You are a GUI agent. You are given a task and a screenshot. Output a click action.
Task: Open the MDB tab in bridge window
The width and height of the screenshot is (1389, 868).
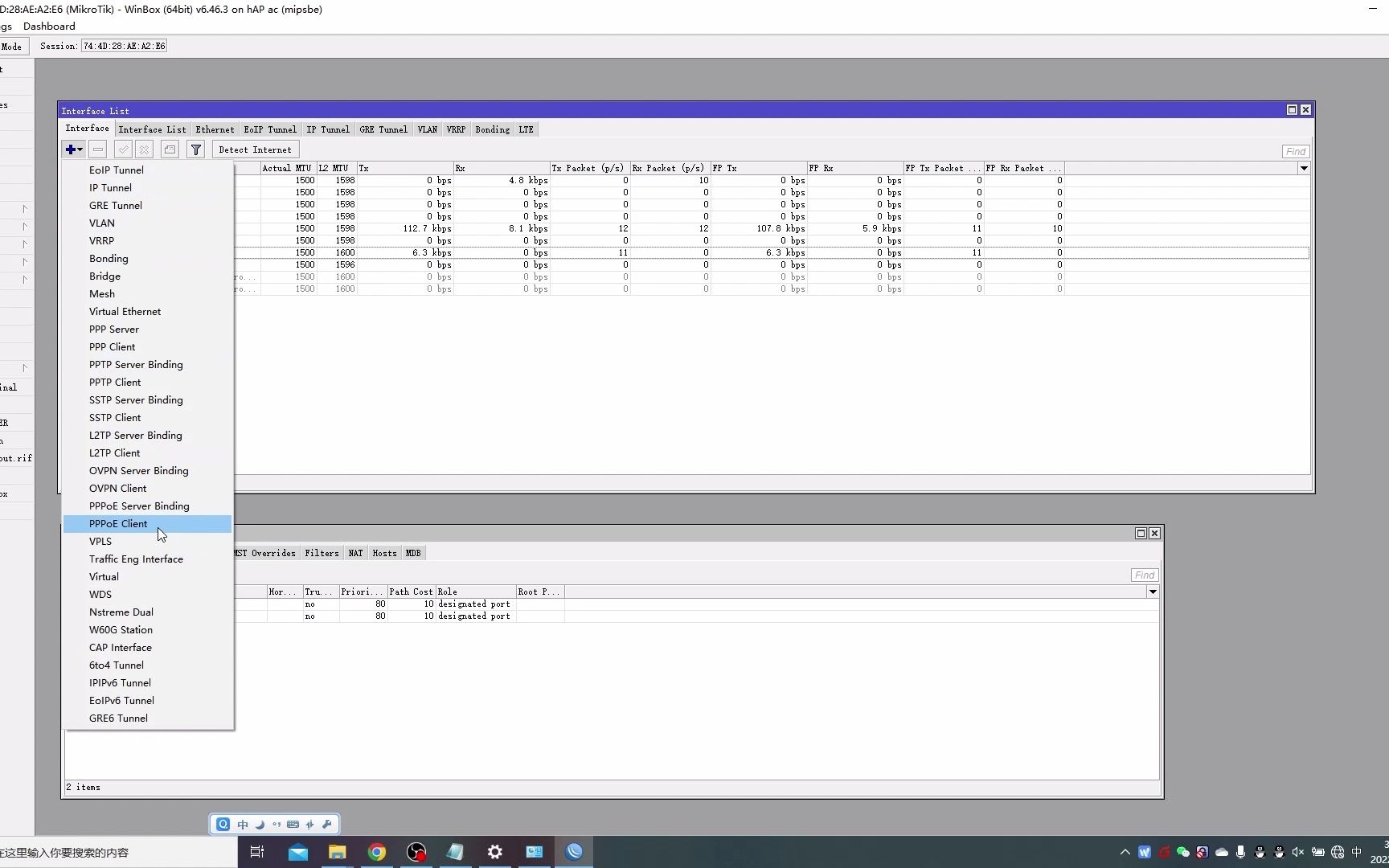(413, 553)
